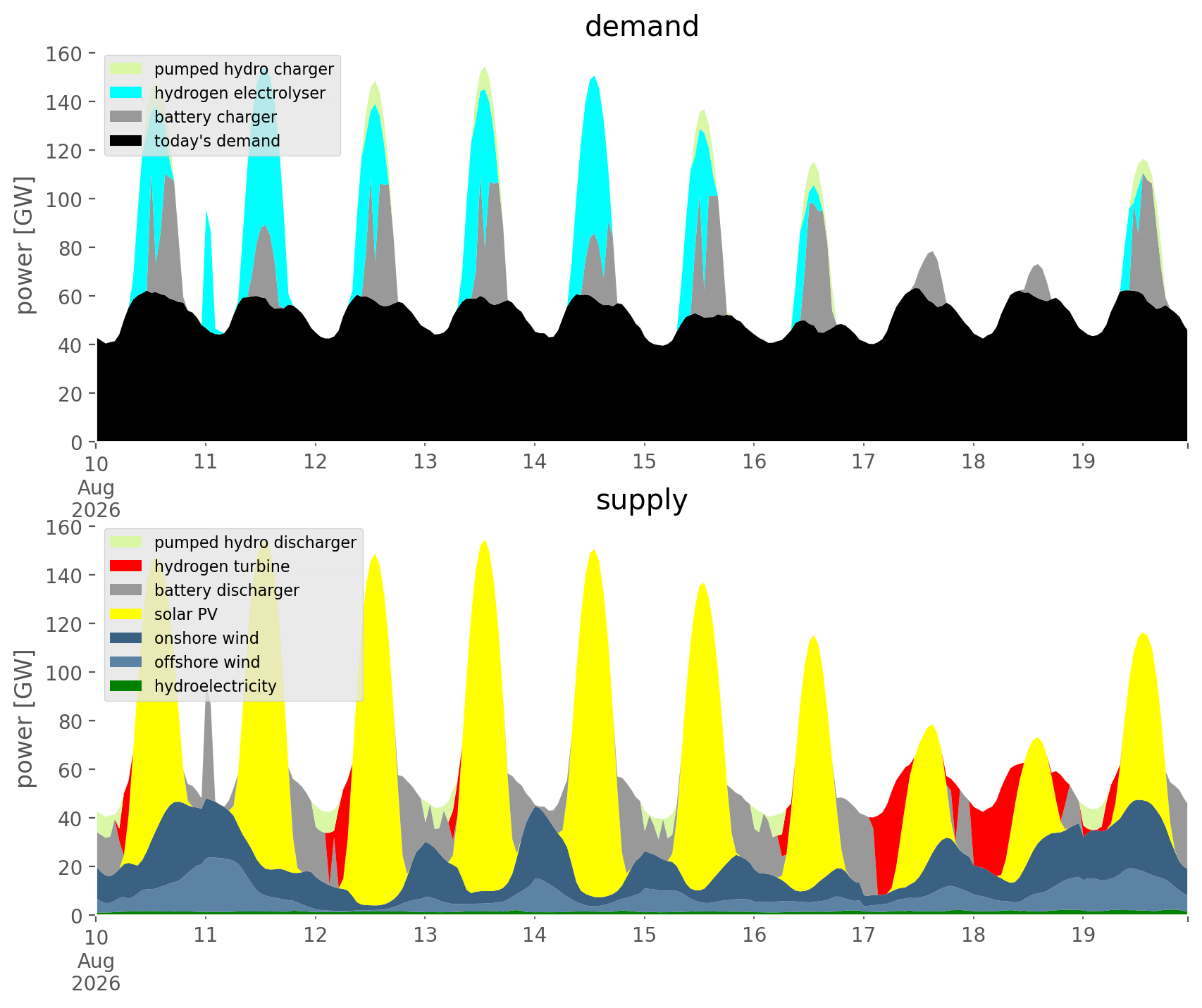Screen dimensions: 1202x1008
Task: Click 'Aug 2026' label below the demand chart
Action: pos(96,498)
